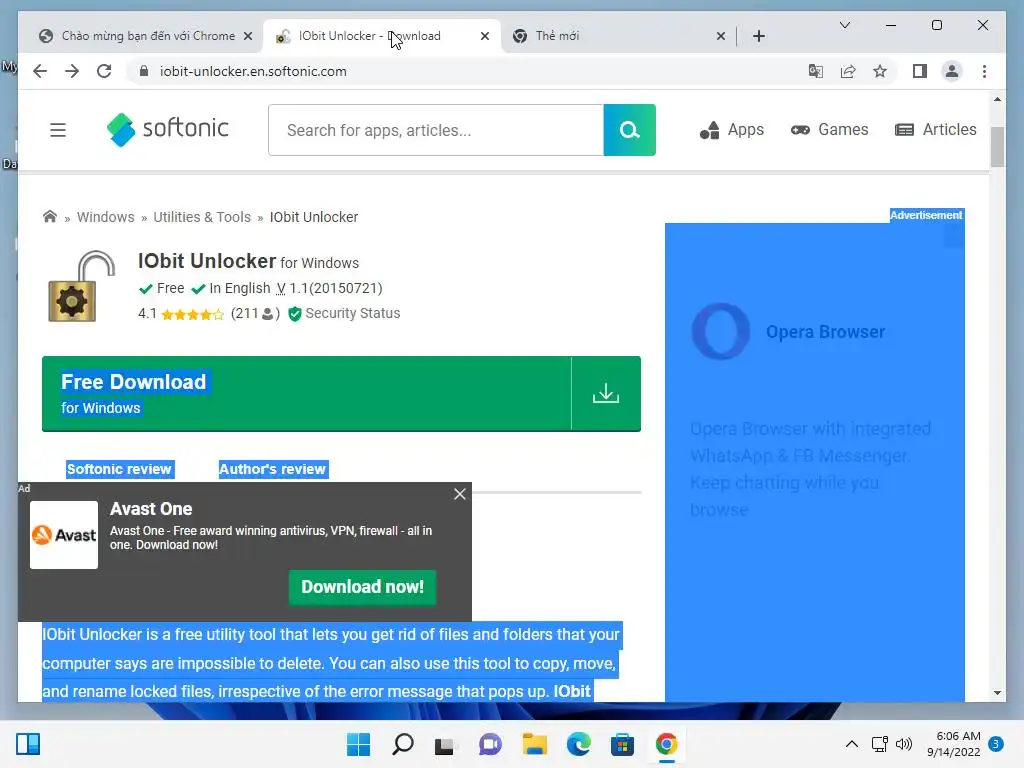
Task: Reload the current page
Action: (x=104, y=71)
